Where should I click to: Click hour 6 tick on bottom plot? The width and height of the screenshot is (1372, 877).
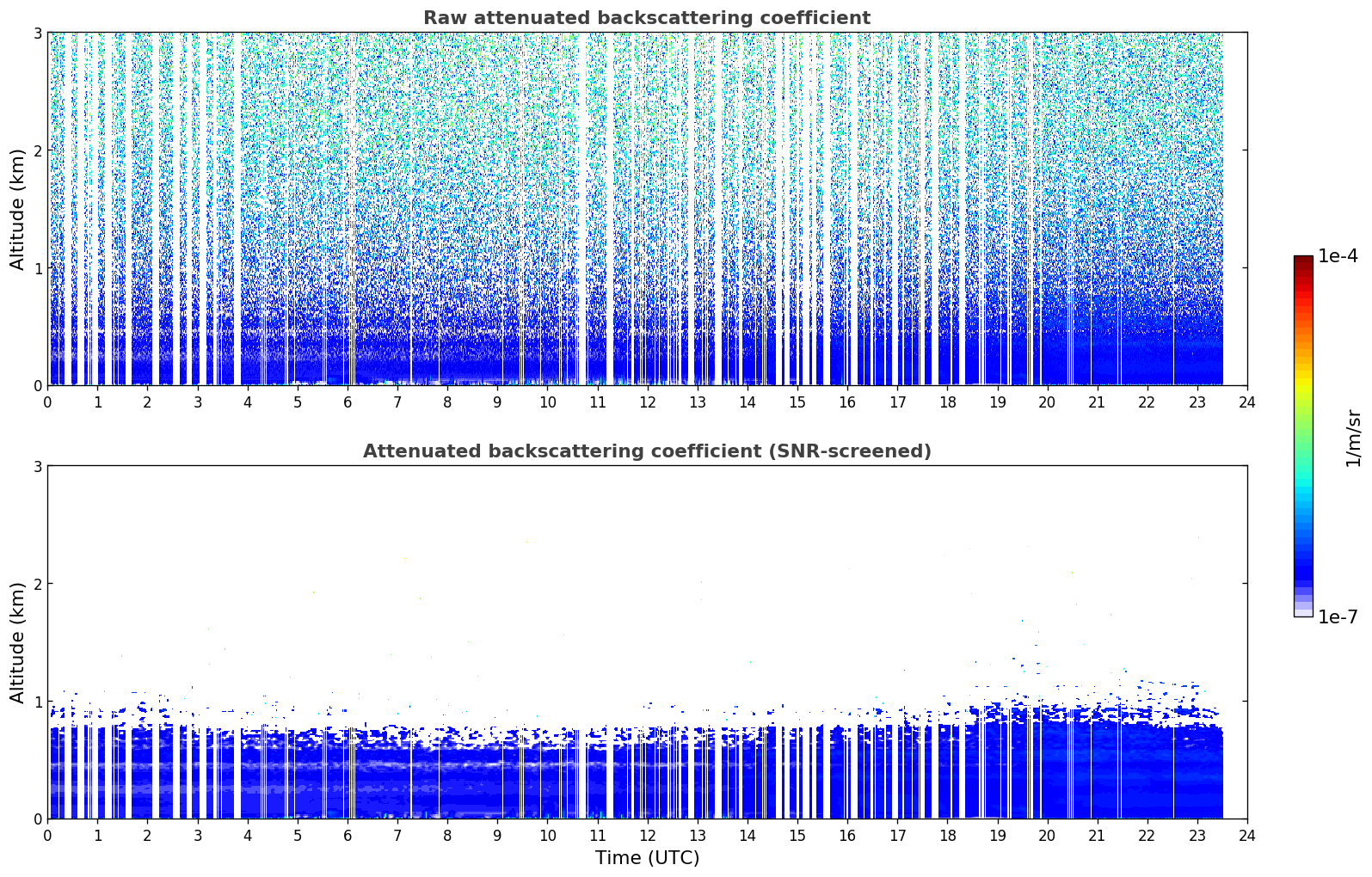point(348,835)
